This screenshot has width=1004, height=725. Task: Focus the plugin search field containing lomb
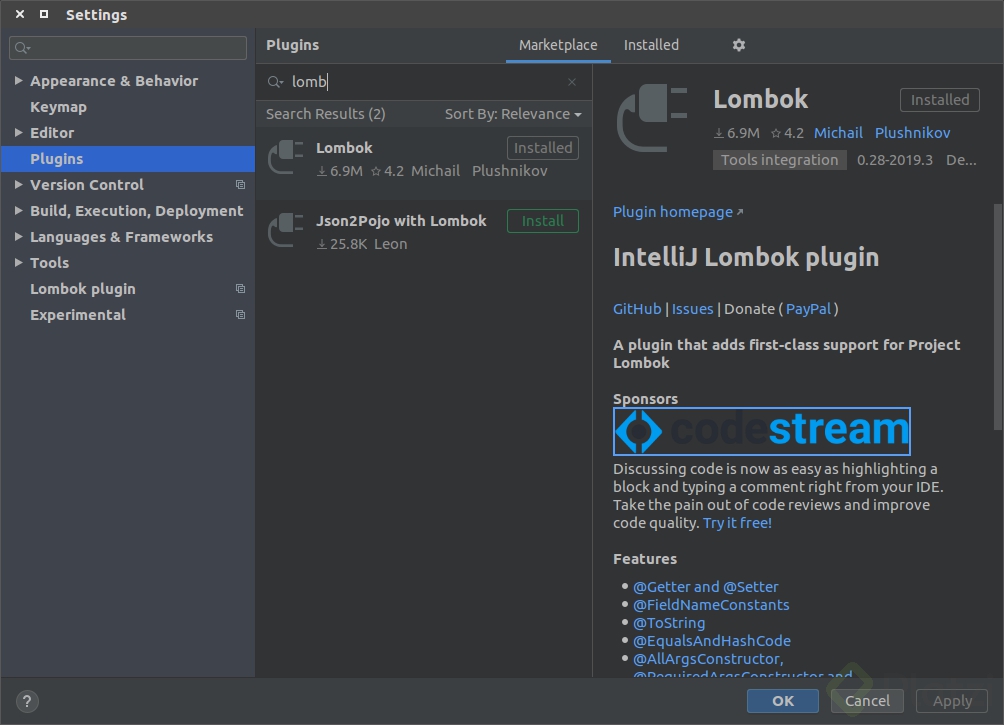click(423, 82)
